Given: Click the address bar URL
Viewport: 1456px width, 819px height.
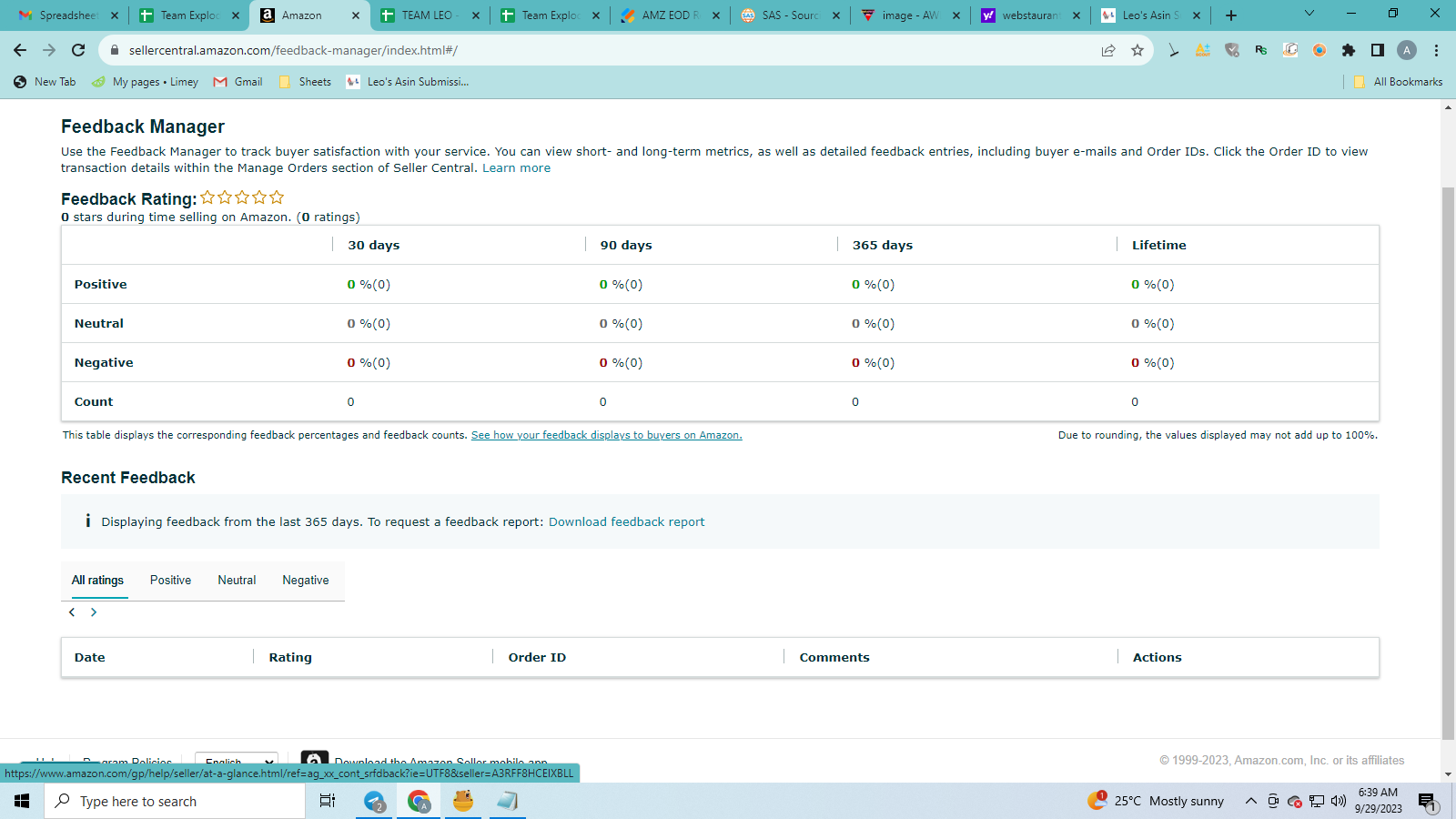Looking at the screenshot, I should (293, 50).
